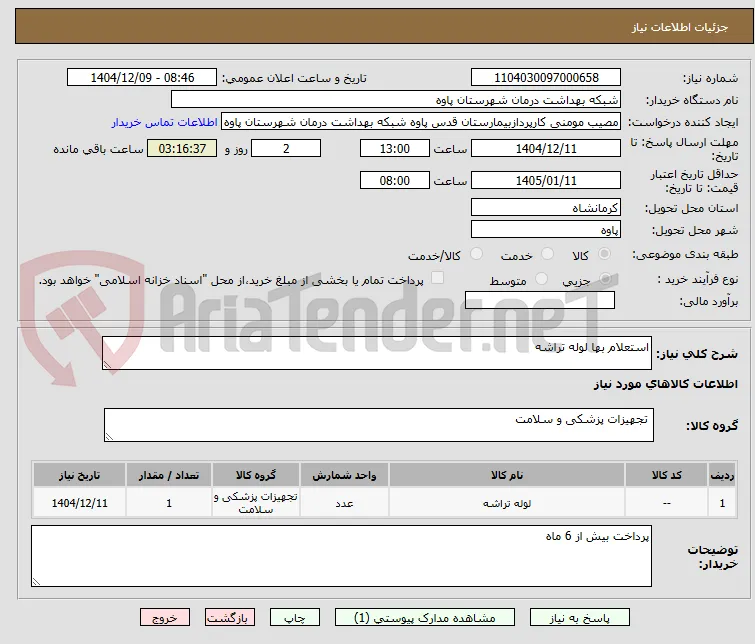This screenshot has width=755, height=644.
Task: Toggle the اسناد خزانه اسلامی payment checkbox
Action: 437,278
